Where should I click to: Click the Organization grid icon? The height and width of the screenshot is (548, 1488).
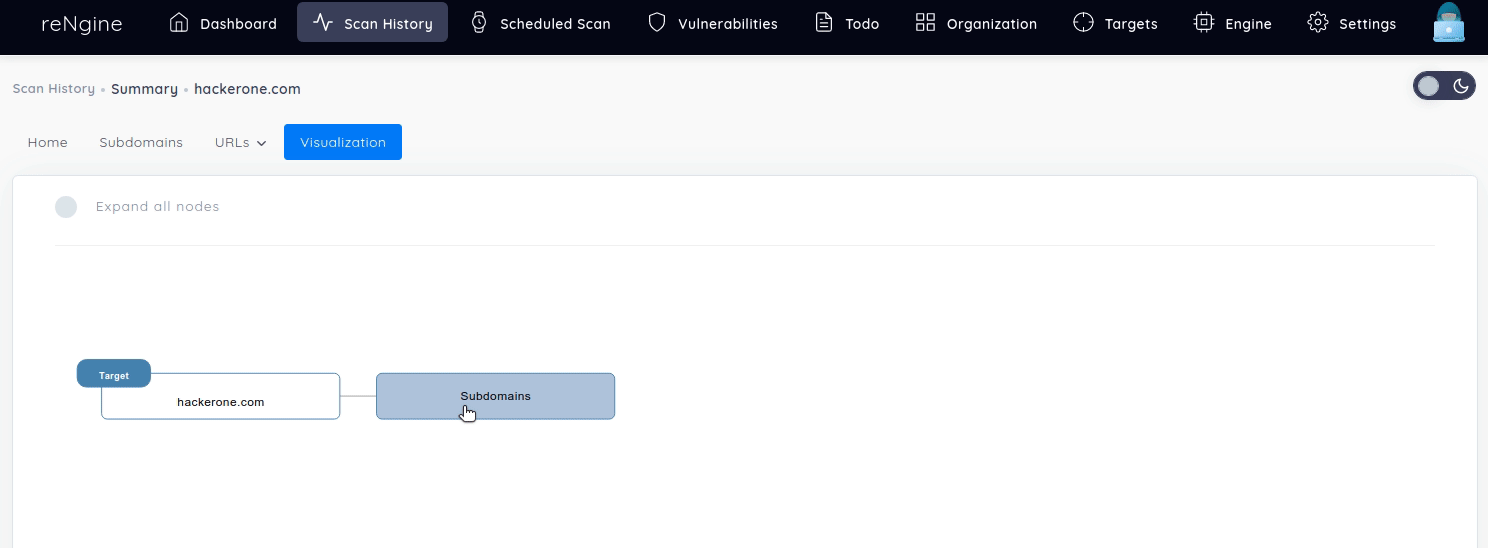[925, 22]
